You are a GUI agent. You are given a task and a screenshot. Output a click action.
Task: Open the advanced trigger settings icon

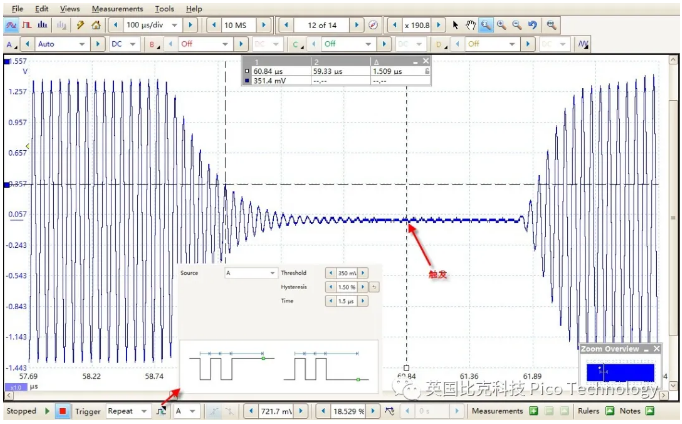point(159,411)
